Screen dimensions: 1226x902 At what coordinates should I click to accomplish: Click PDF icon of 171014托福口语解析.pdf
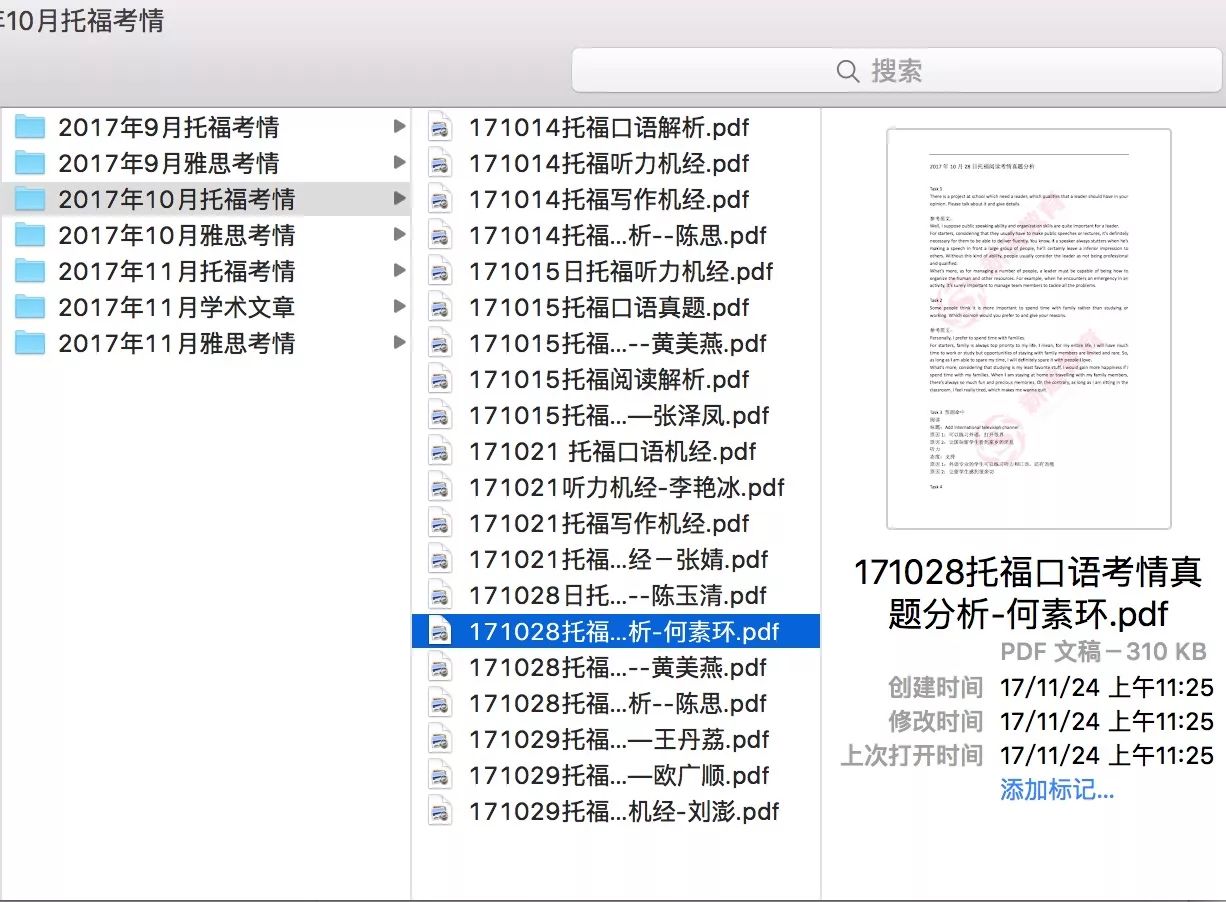pyautogui.click(x=440, y=127)
